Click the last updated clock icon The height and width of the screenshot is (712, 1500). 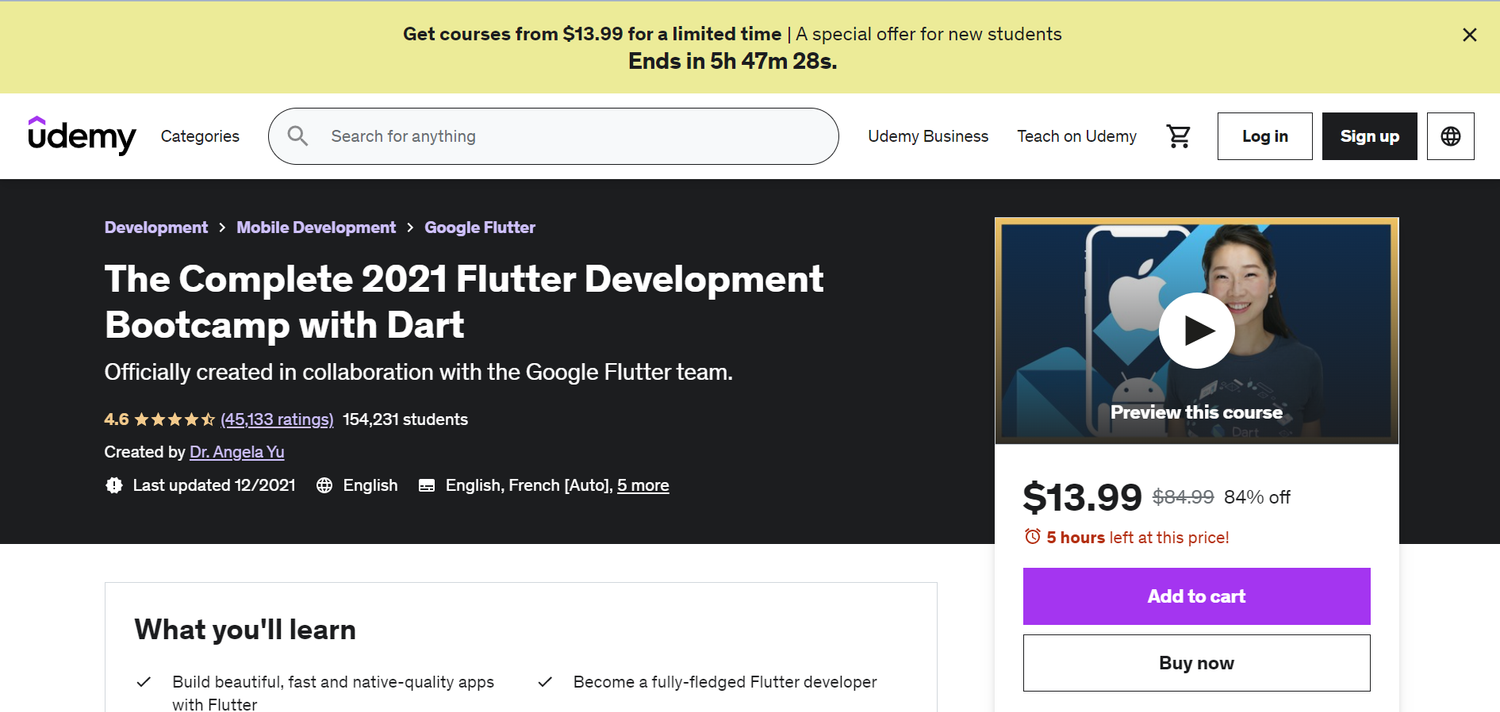pos(113,485)
